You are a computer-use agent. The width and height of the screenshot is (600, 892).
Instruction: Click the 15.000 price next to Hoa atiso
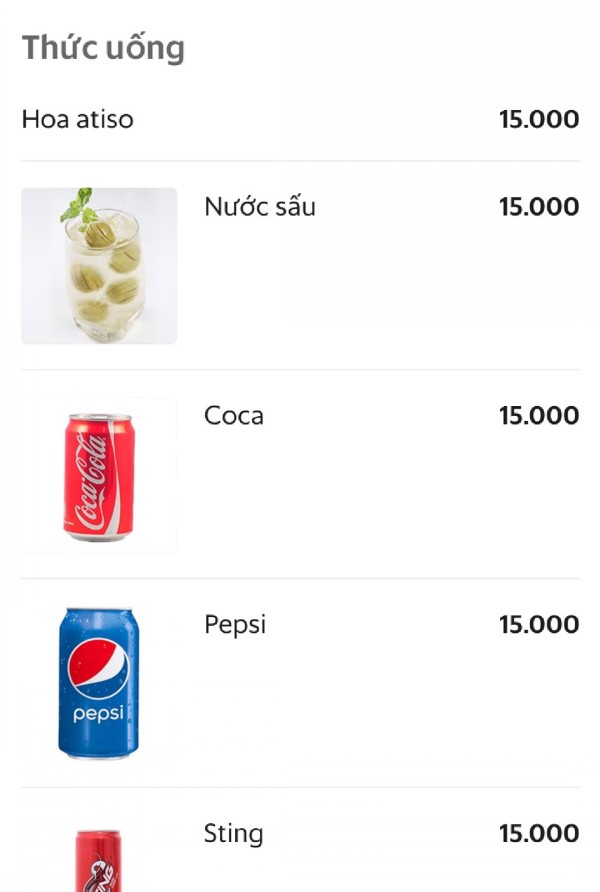pos(538,120)
